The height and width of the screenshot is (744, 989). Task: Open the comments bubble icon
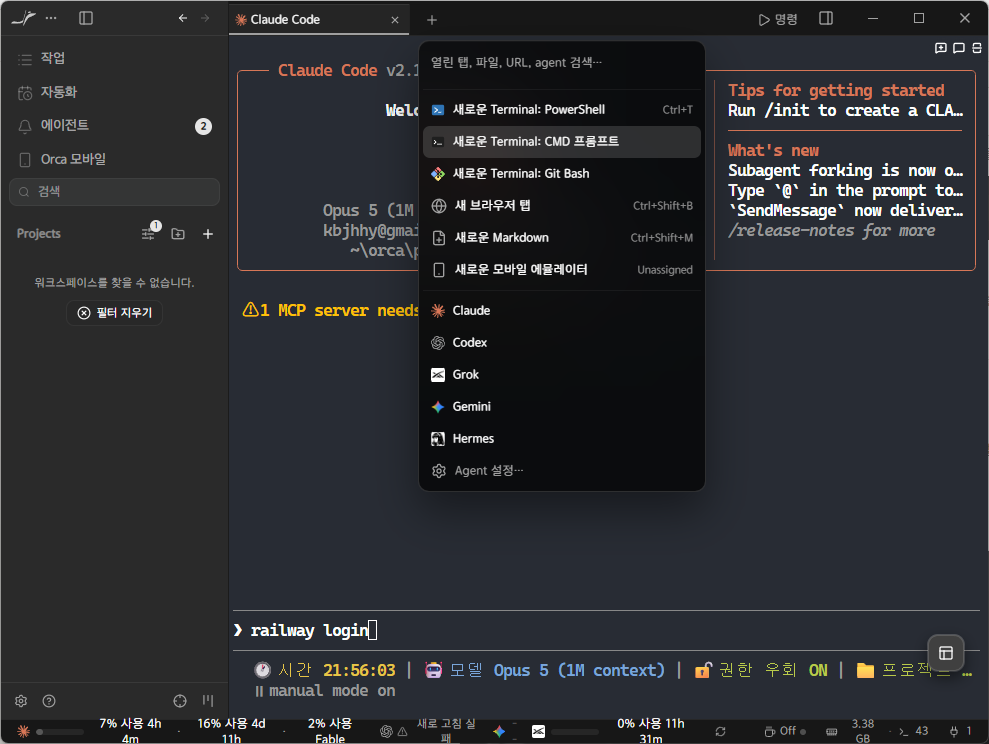click(x=959, y=48)
